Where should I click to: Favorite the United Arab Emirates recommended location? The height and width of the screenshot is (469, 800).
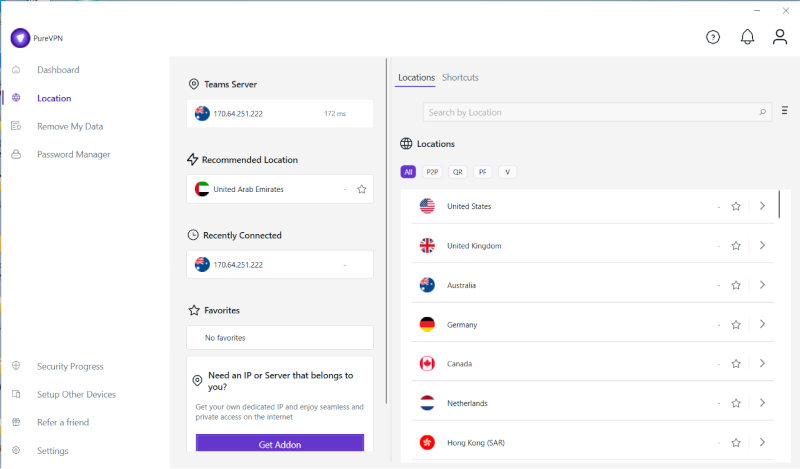(362, 189)
